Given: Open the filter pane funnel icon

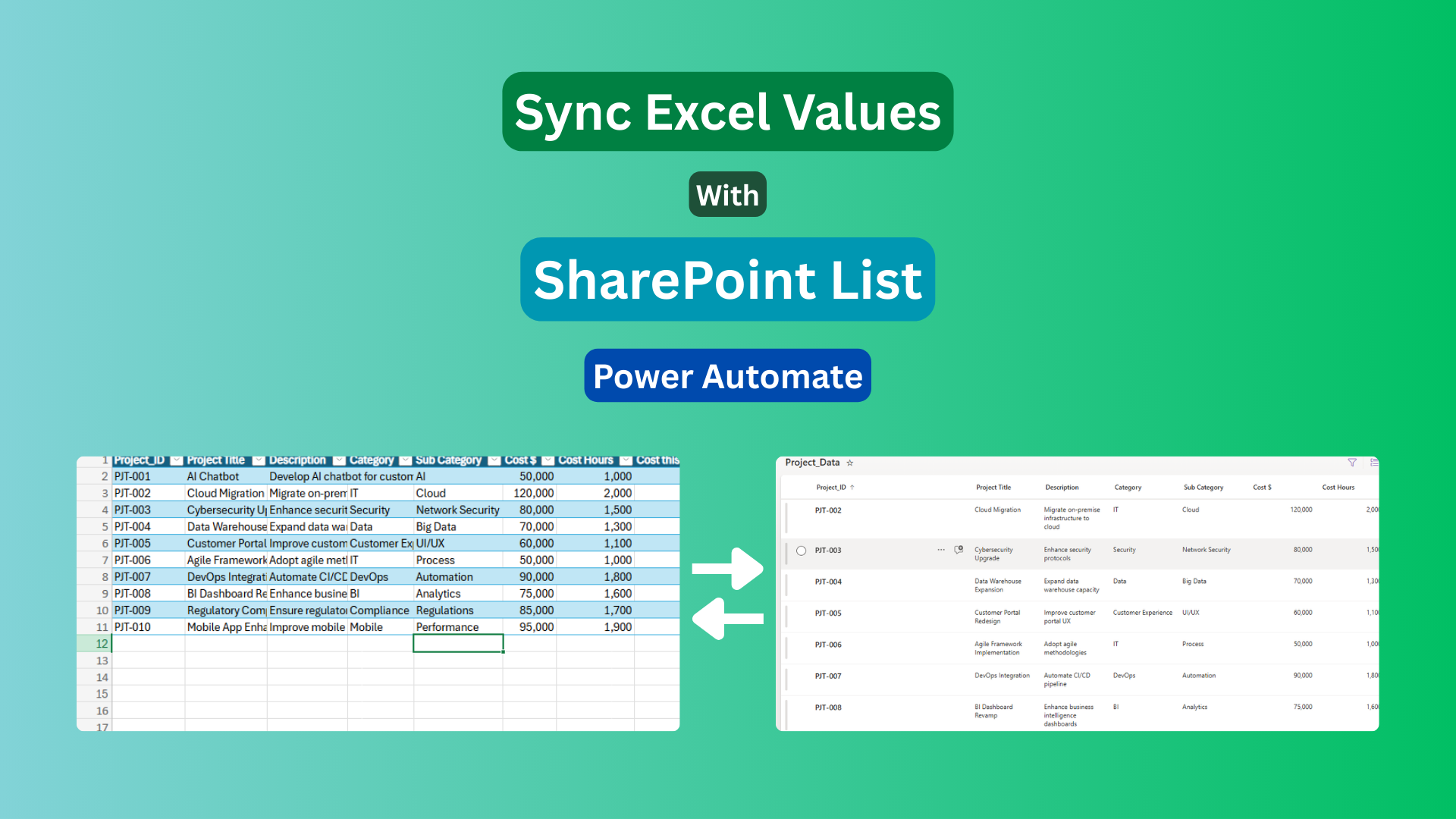Looking at the screenshot, I should (1352, 463).
